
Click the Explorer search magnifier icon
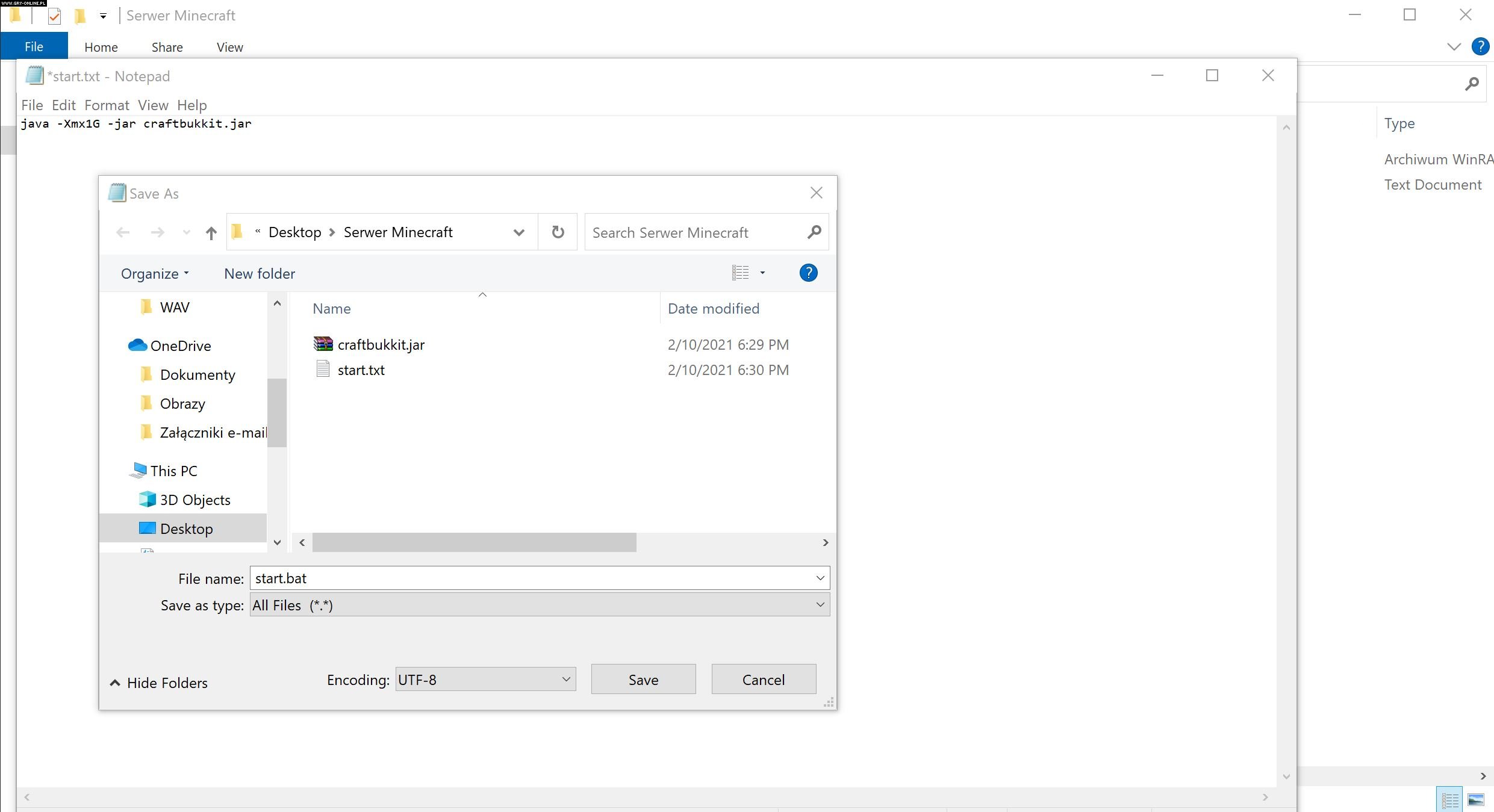[1472, 84]
